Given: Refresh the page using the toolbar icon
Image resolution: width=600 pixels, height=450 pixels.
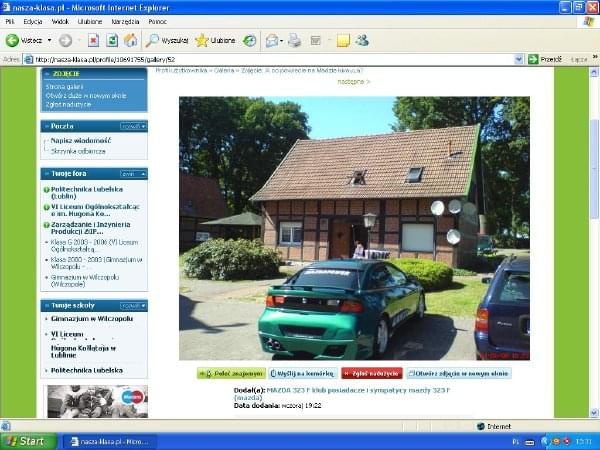Looking at the screenshot, I should click(x=112, y=41).
